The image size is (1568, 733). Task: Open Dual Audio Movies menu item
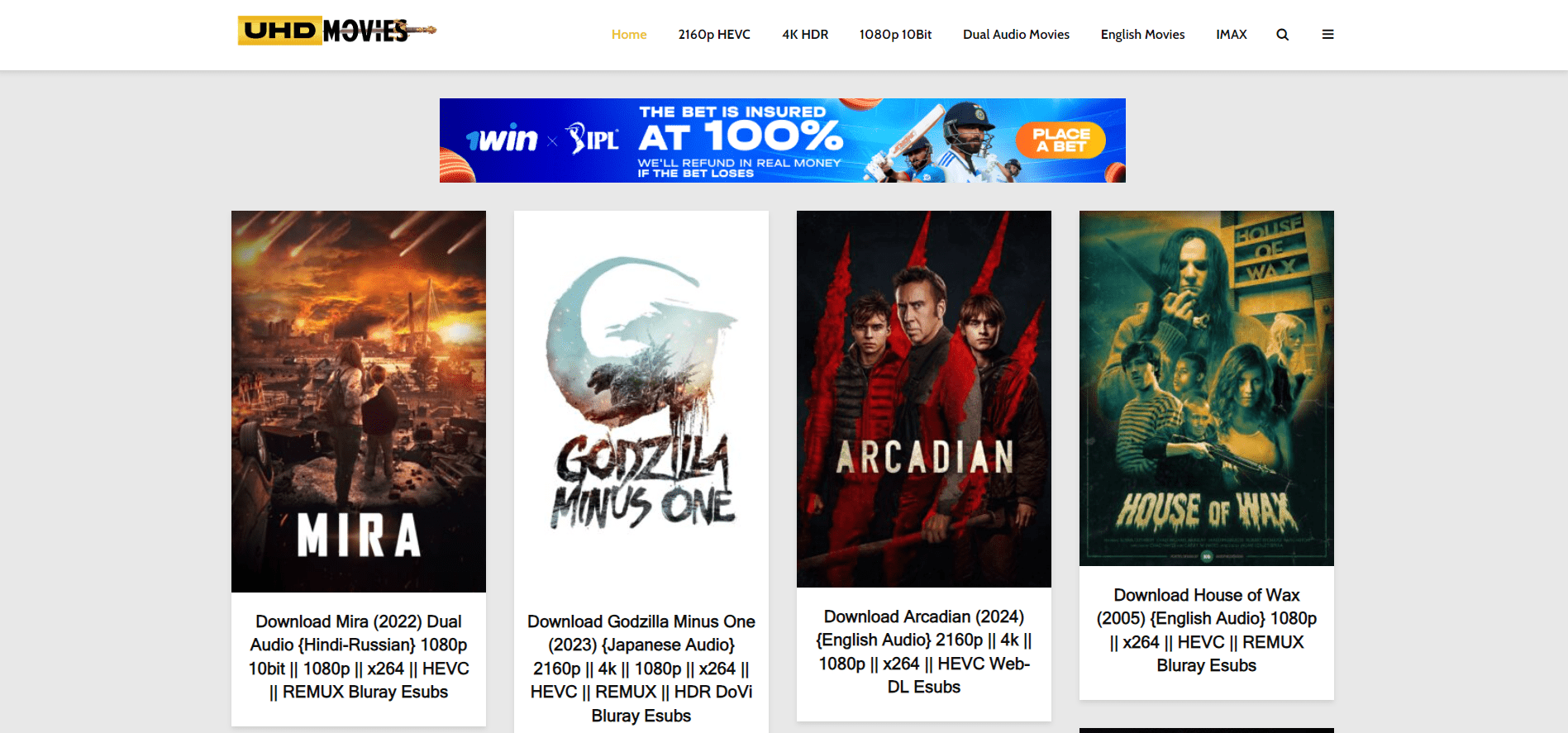(x=1016, y=35)
